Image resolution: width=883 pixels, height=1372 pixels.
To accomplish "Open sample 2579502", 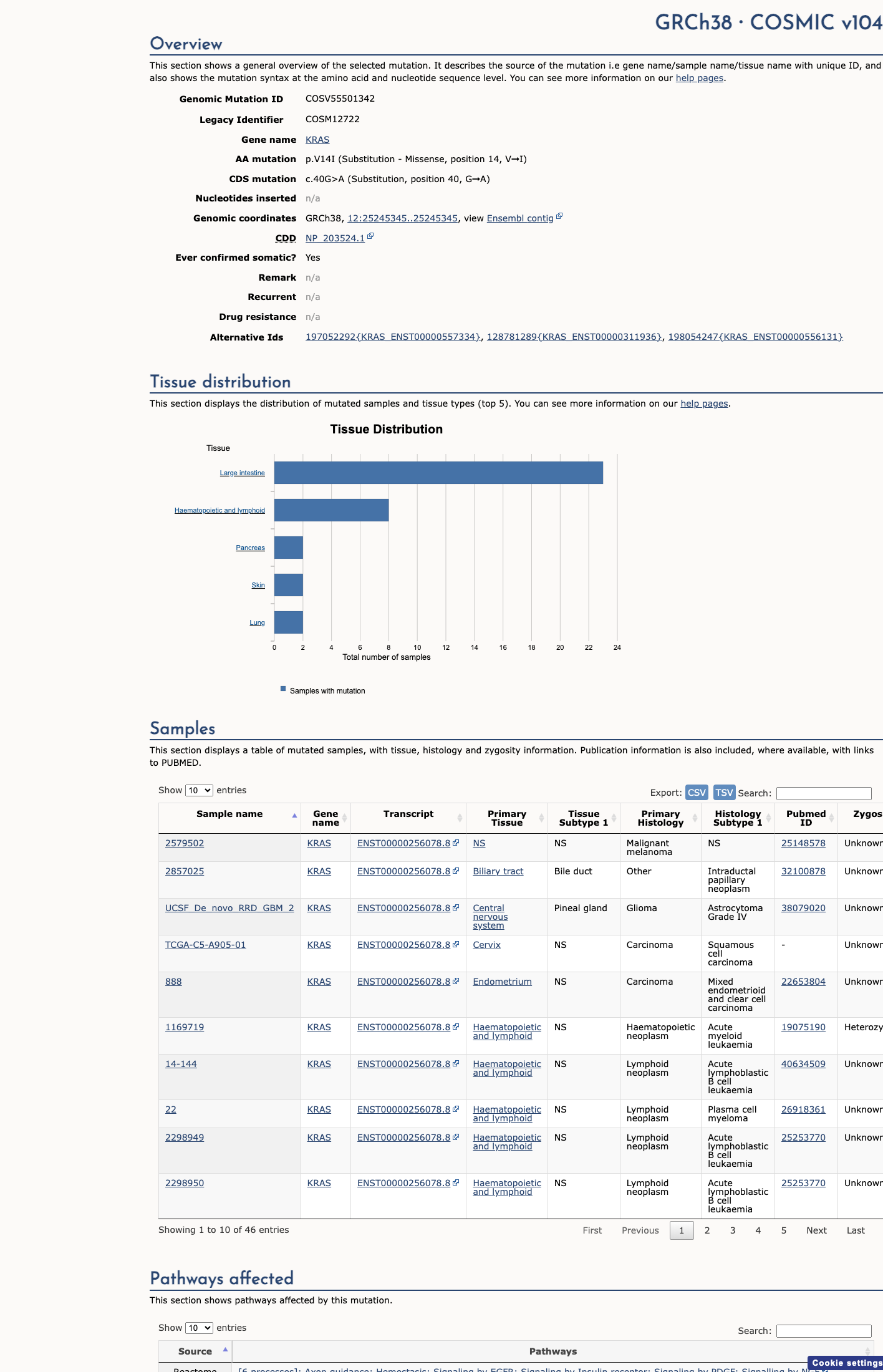I will [x=185, y=843].
